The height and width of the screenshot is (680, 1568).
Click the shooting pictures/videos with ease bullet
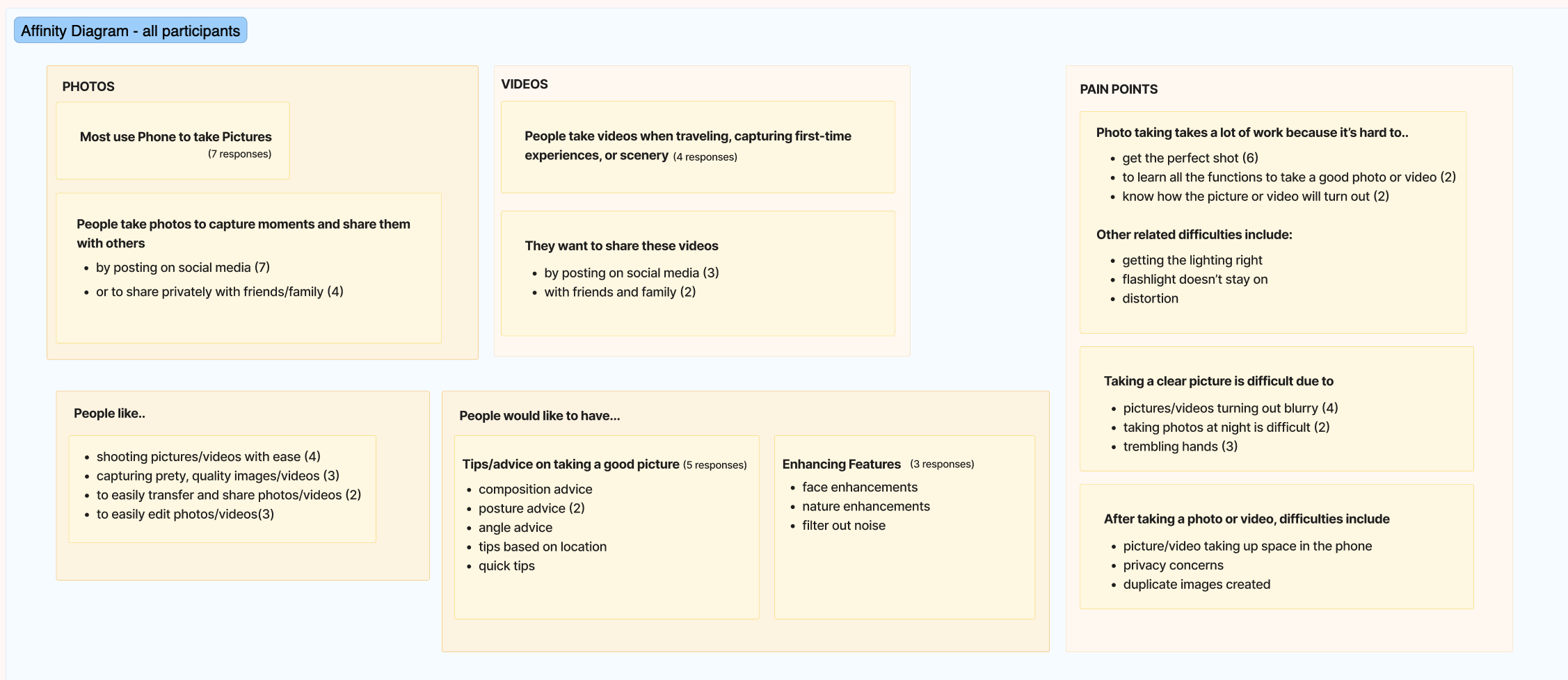(209, 457)
